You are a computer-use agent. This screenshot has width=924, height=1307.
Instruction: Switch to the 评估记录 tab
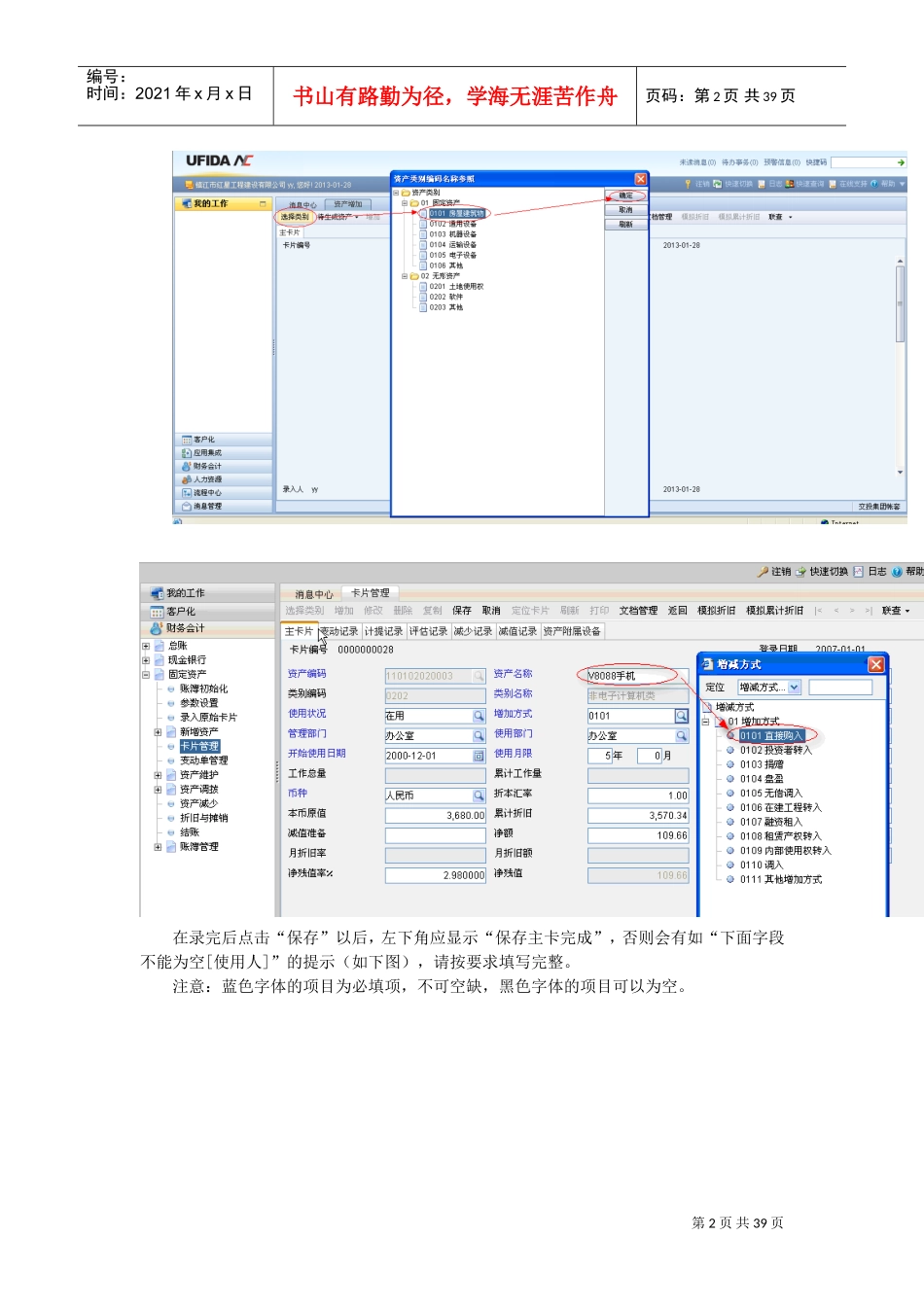point(428,631)
